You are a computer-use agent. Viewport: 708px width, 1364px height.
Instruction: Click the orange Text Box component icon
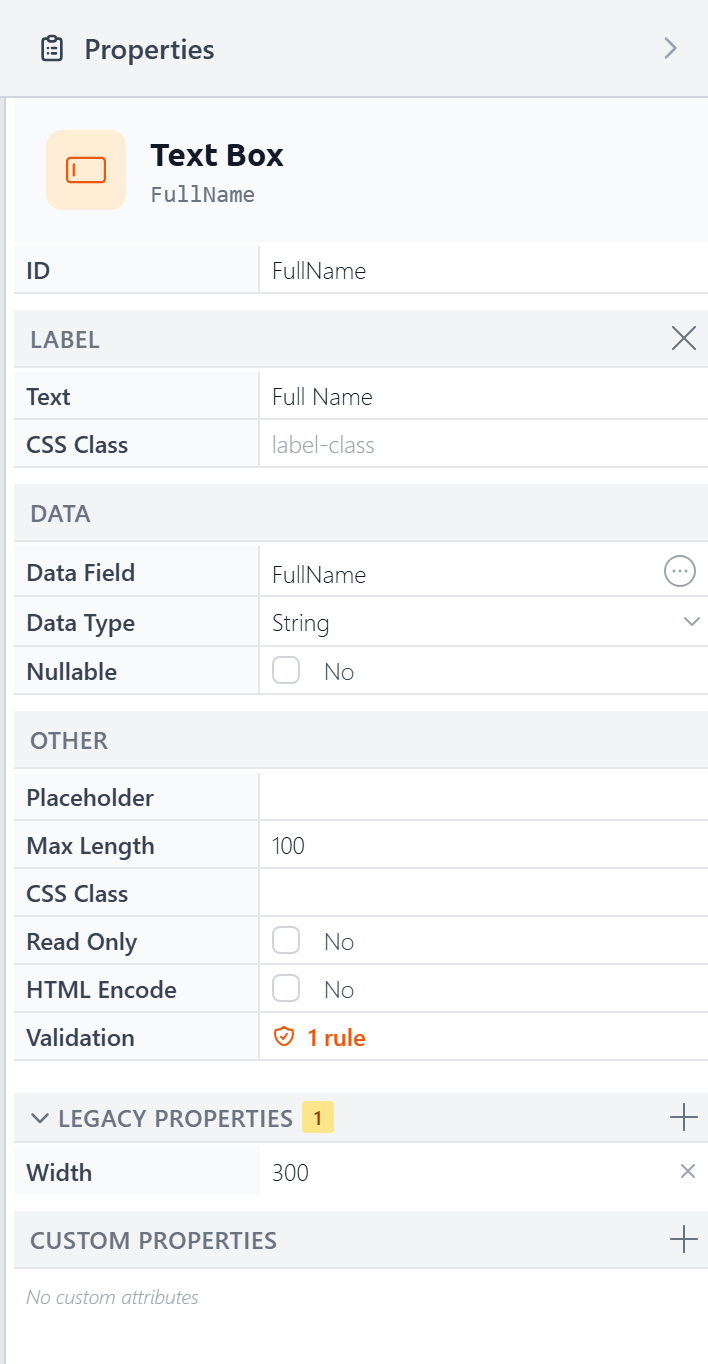click(x=86, y=170)
